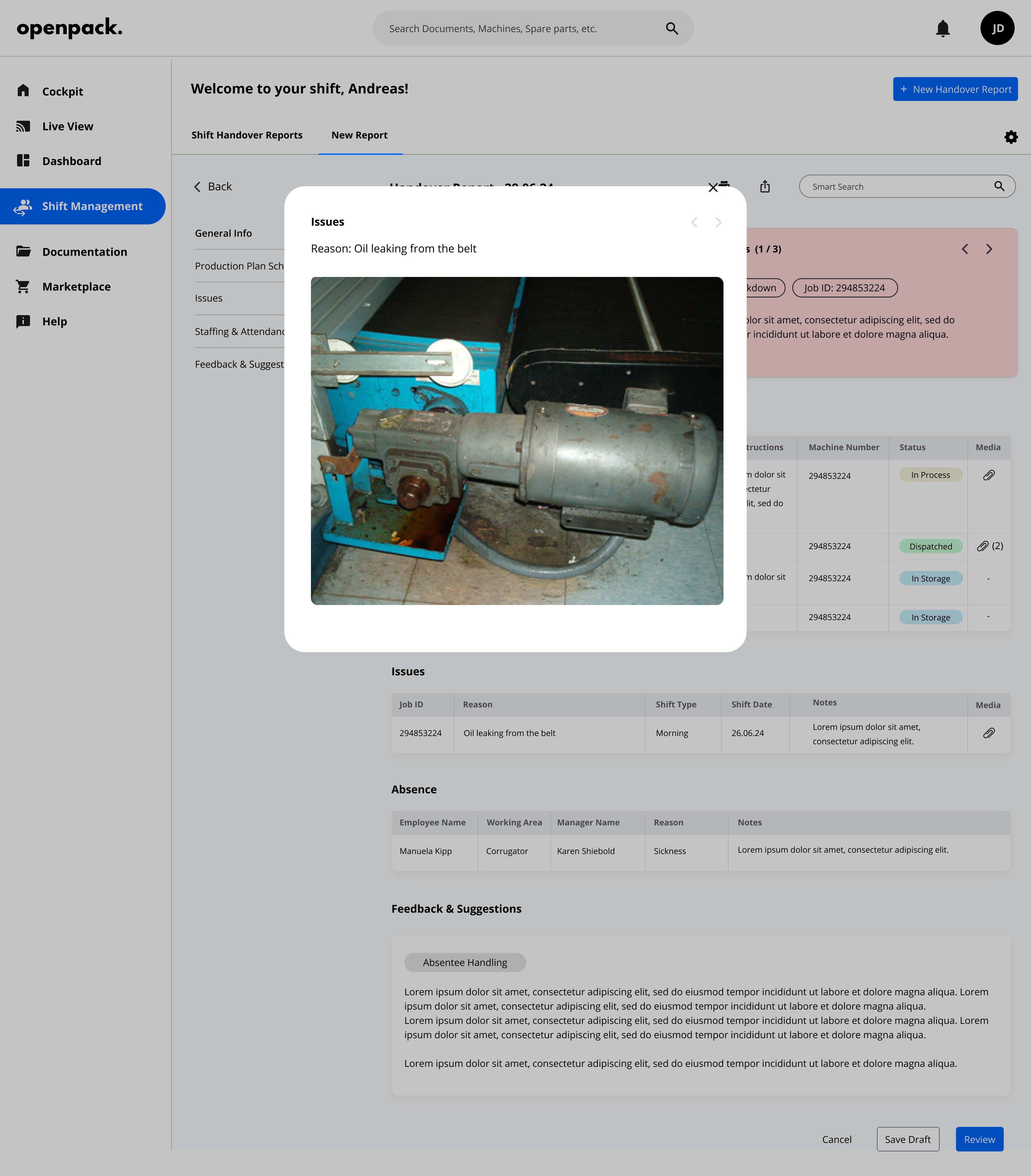This screenshot has height=1176, width=1031.
Task: Jump to Feedback & Suggestions section link
Action: 239,364
